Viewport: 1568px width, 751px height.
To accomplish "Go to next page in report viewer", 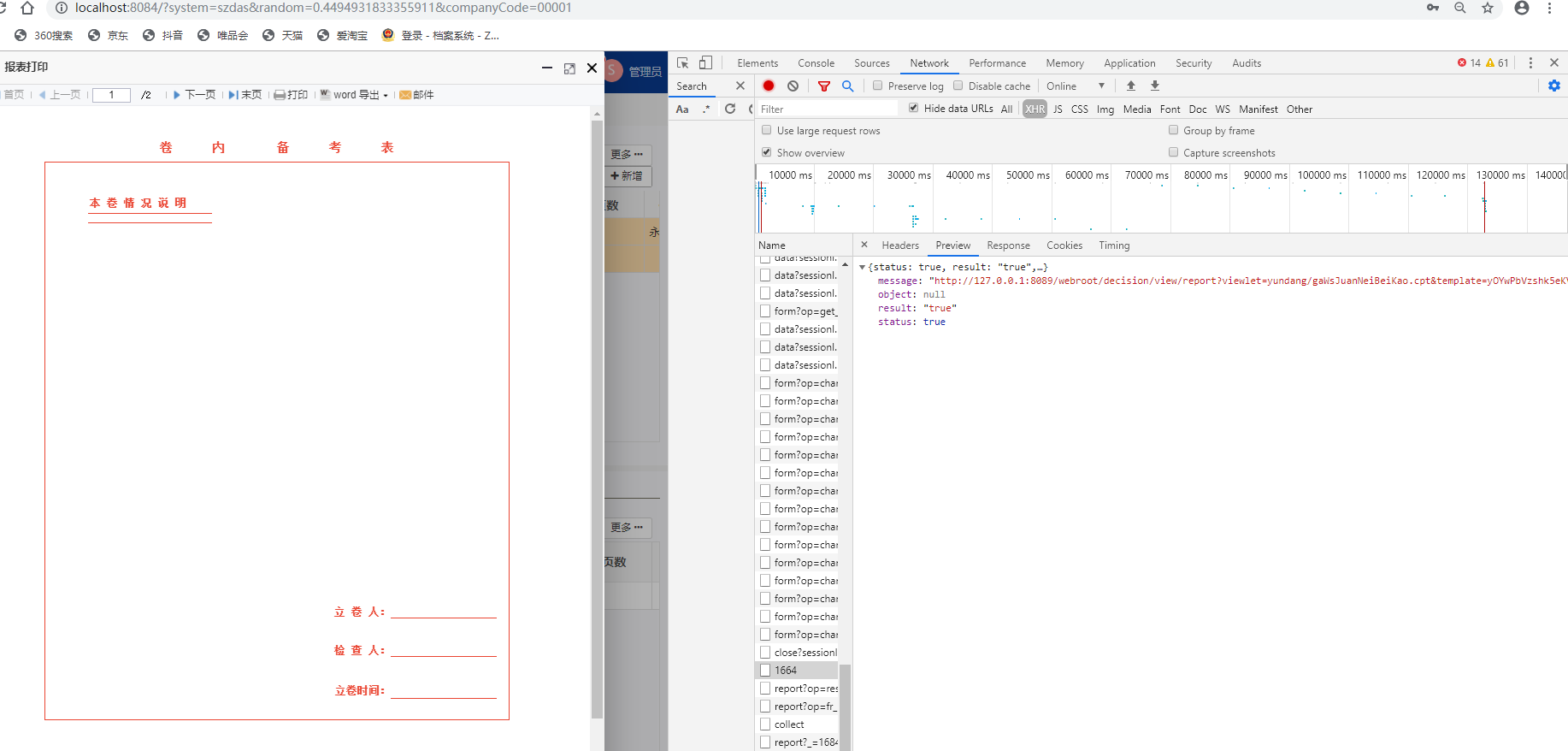I will coord(195,95).
